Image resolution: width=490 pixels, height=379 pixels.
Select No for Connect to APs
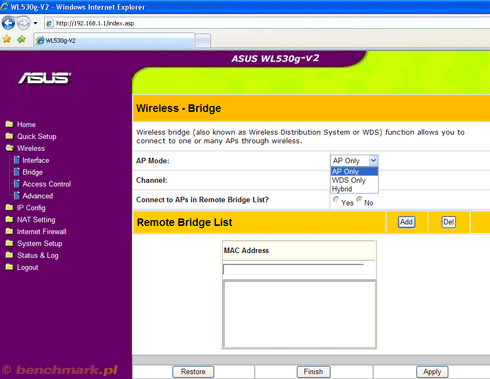click(359, 199)
